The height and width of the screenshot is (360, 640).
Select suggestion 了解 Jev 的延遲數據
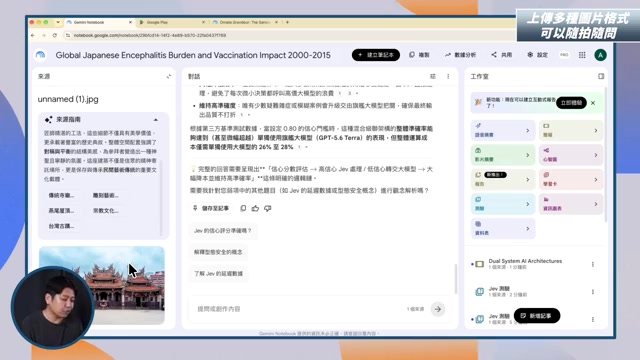click(x=218, y=273)
